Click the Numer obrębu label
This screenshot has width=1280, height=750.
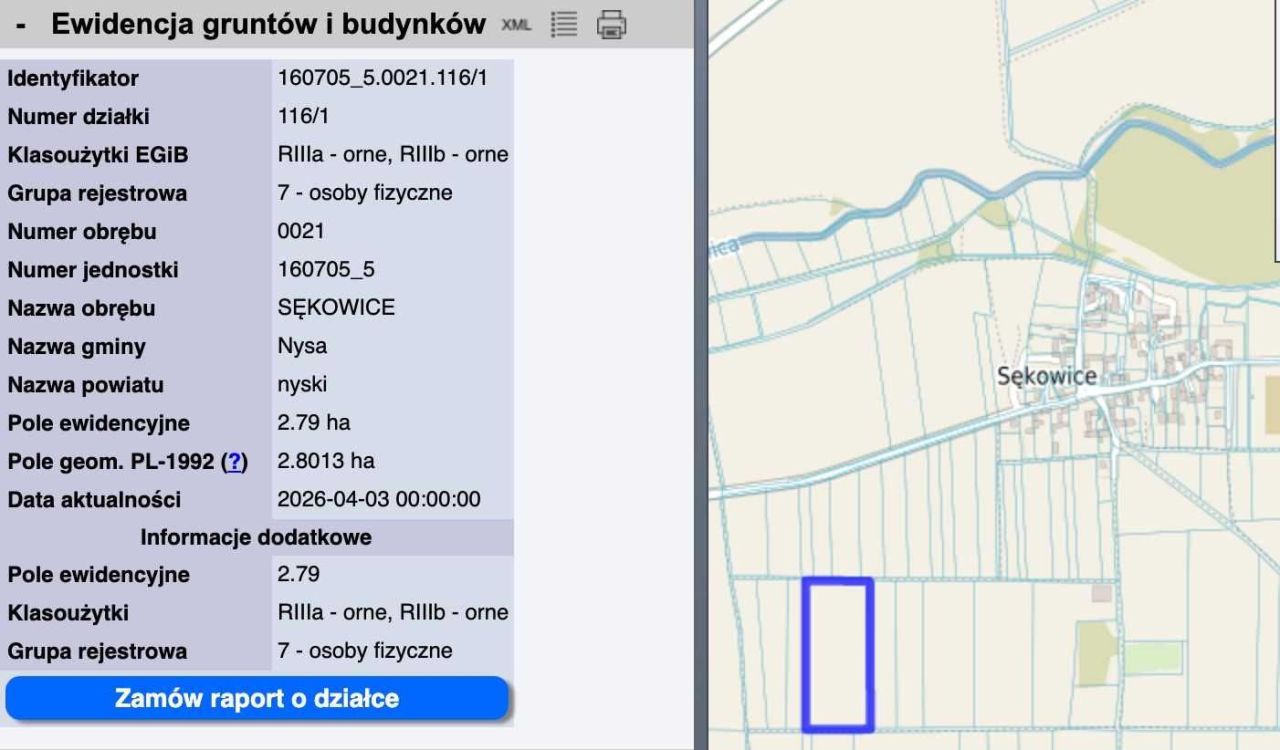82,231
